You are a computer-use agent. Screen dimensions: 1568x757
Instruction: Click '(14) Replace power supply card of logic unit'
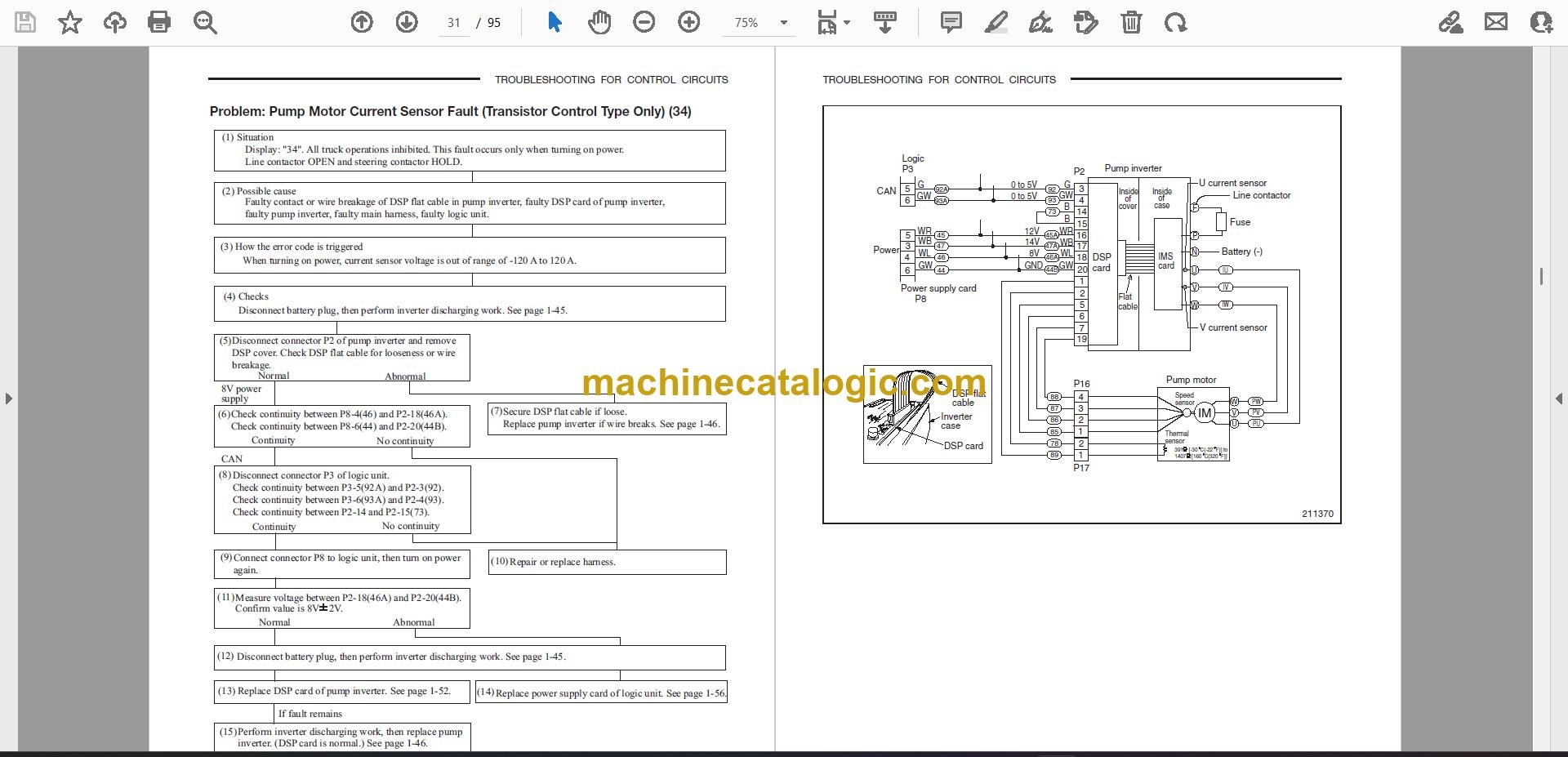point(601,692)
